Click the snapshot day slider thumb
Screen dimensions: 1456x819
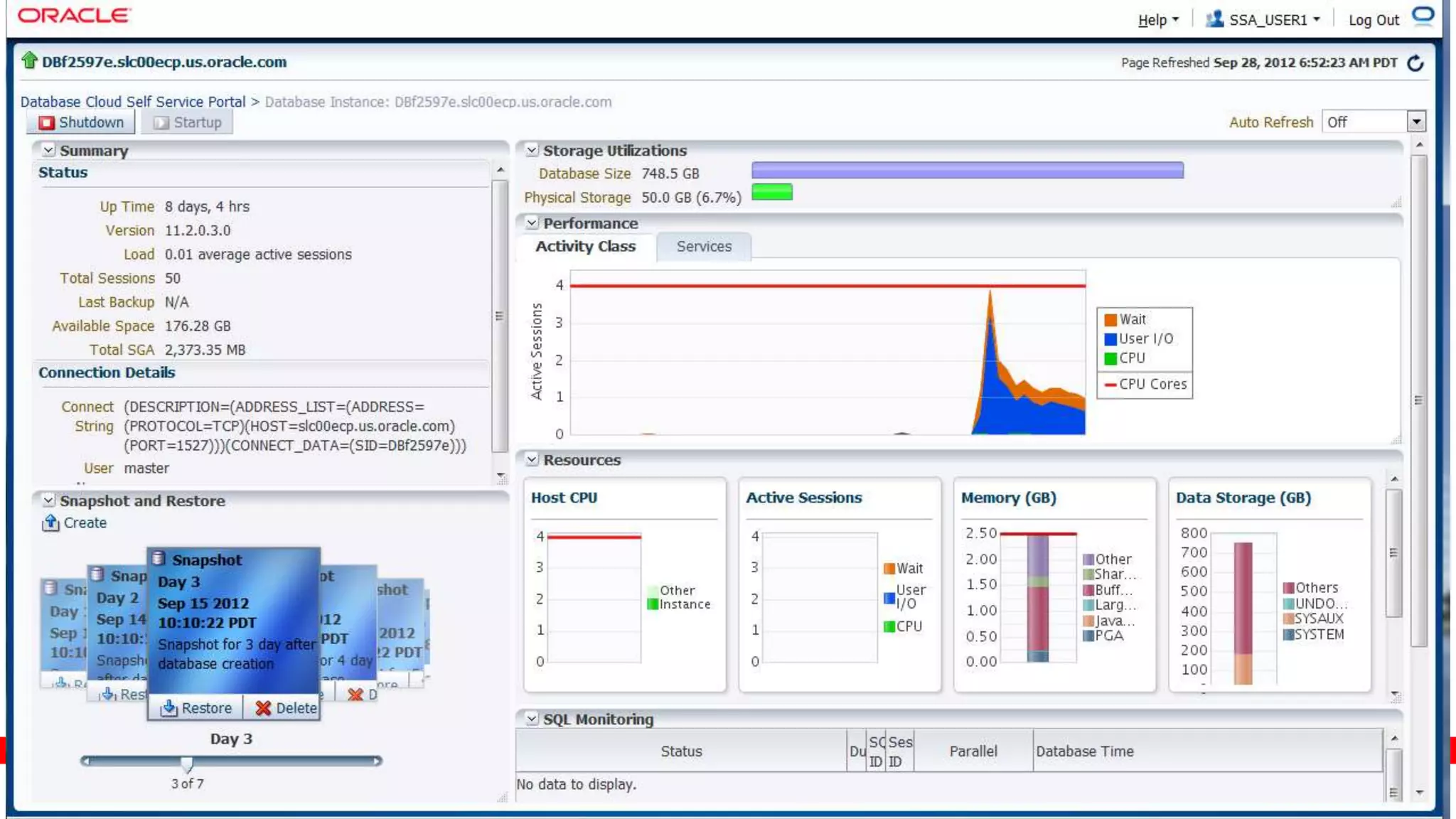click(x=186, y=764)
